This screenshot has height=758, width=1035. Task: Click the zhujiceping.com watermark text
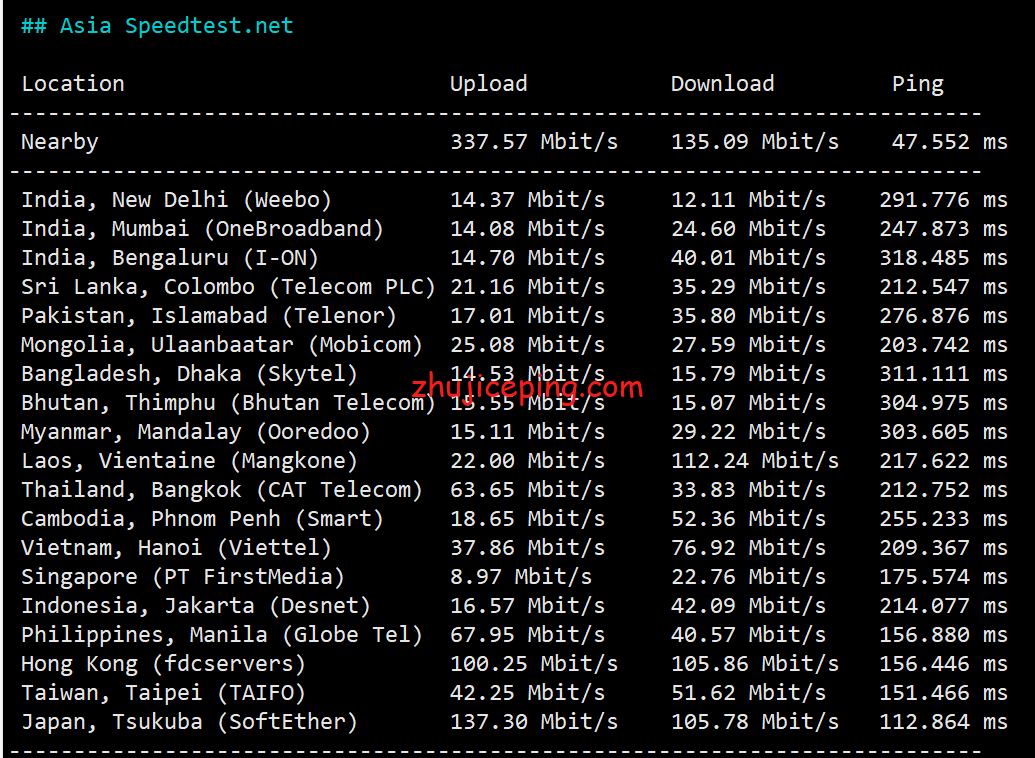point(527,388)
